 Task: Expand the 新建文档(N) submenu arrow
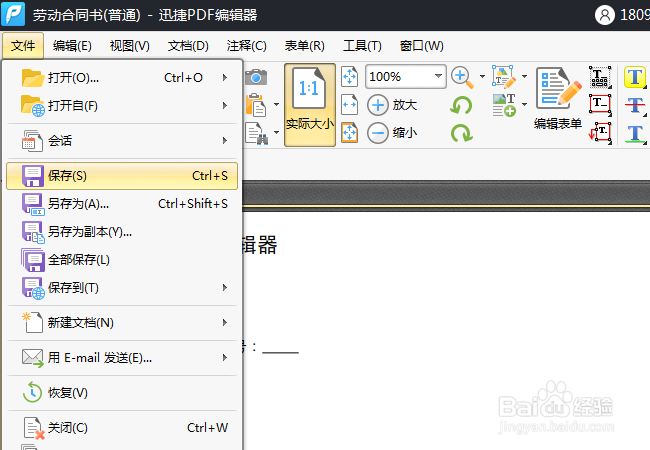coord(225,322)
